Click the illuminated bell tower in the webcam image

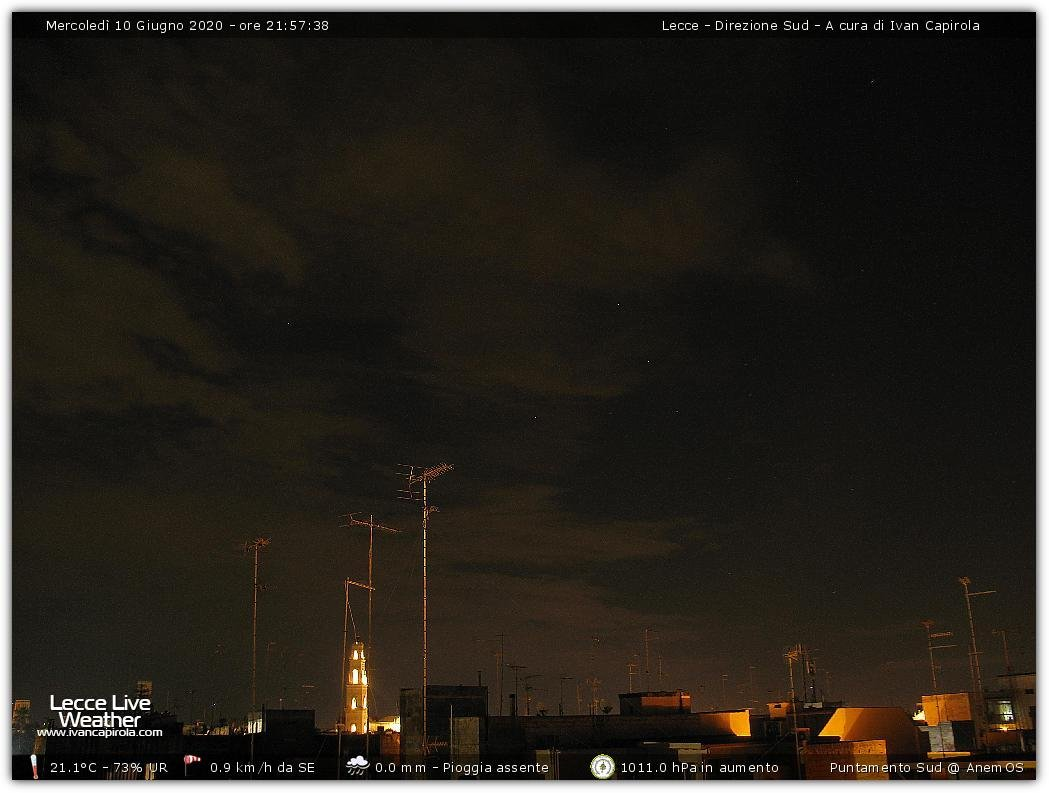click(357, 688)
